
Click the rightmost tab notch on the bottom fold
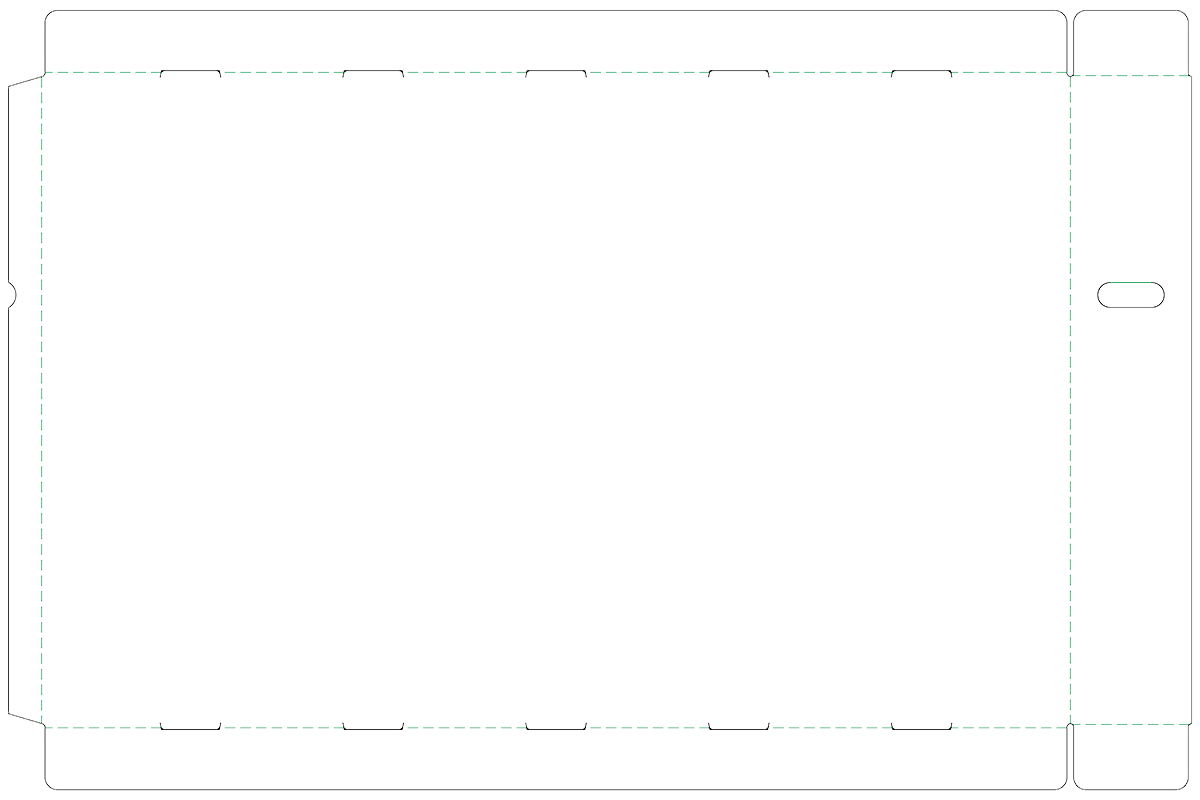pyautogui.click(x=921, y=726)
